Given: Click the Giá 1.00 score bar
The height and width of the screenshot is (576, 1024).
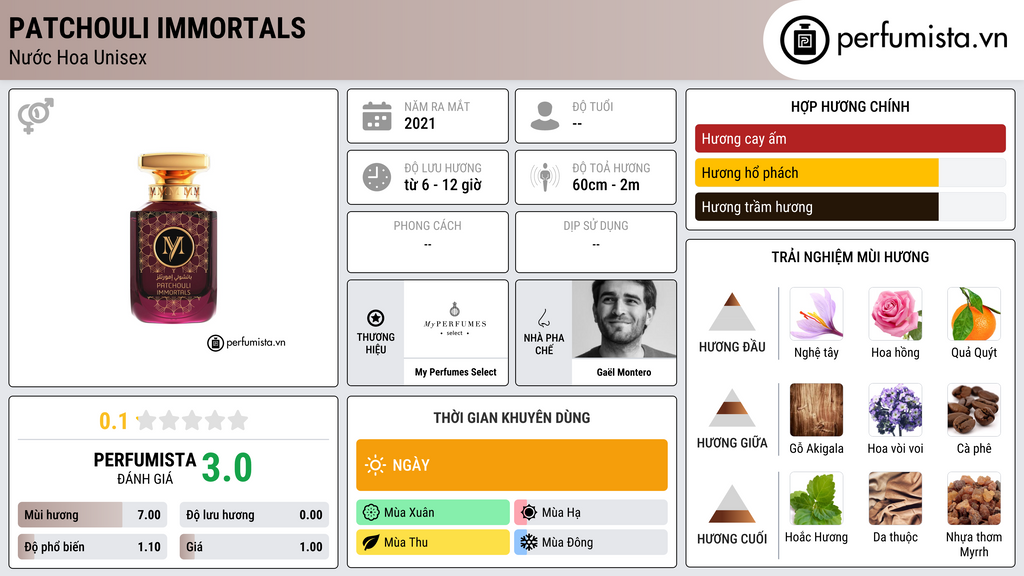Looking at the screenshot, I should click(254, 547).
